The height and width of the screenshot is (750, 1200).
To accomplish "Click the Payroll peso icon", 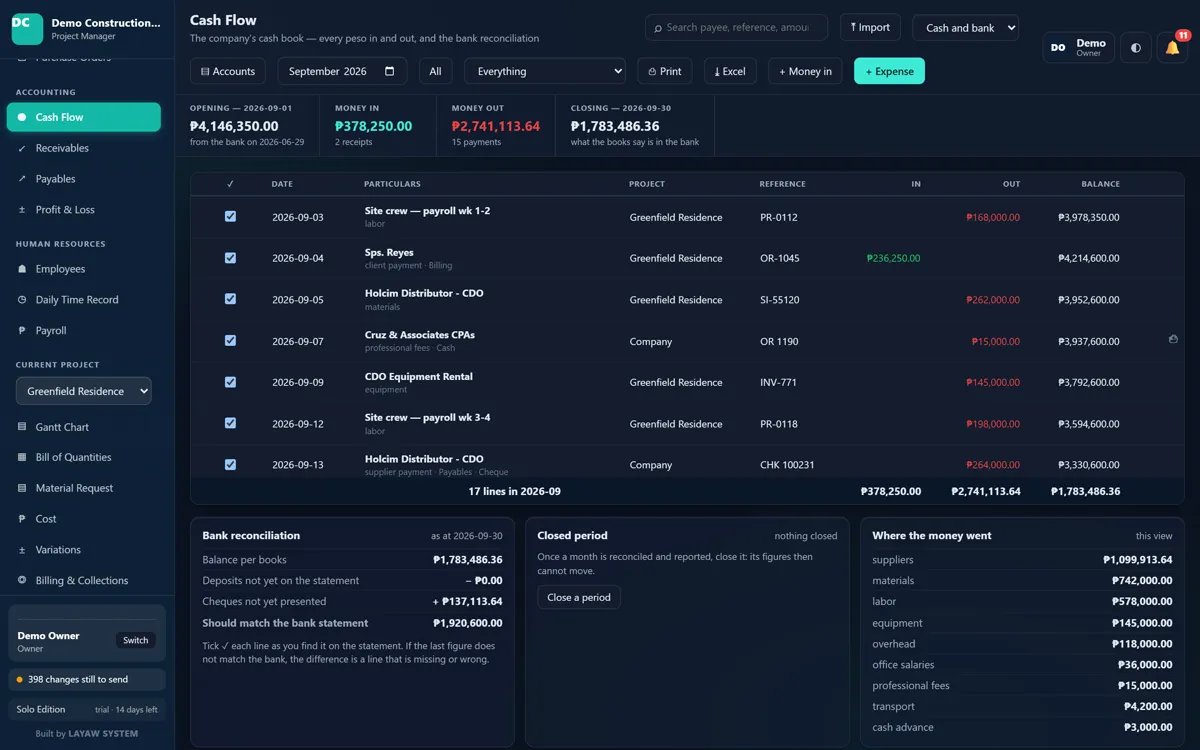I will pos(22,331).
